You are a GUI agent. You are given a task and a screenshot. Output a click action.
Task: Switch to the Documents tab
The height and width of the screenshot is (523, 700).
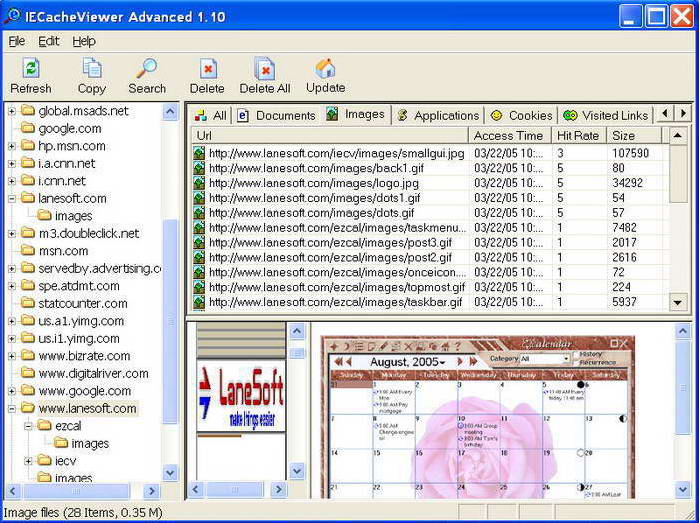(x=276, y=116)
